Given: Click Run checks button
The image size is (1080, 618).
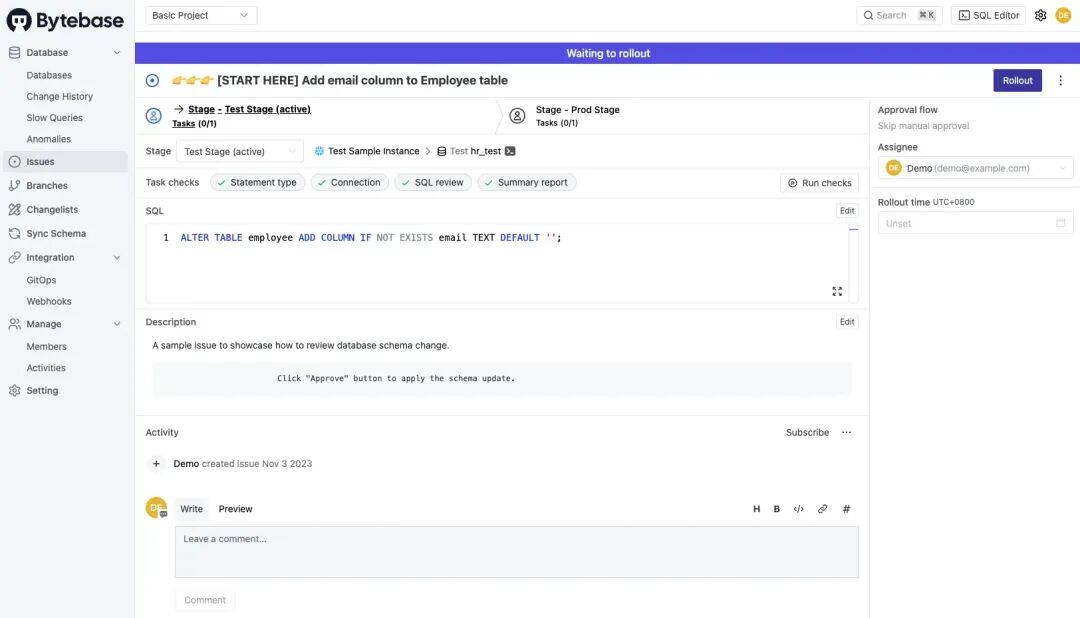Looking at the screenshot, I should tap(820, 183).
